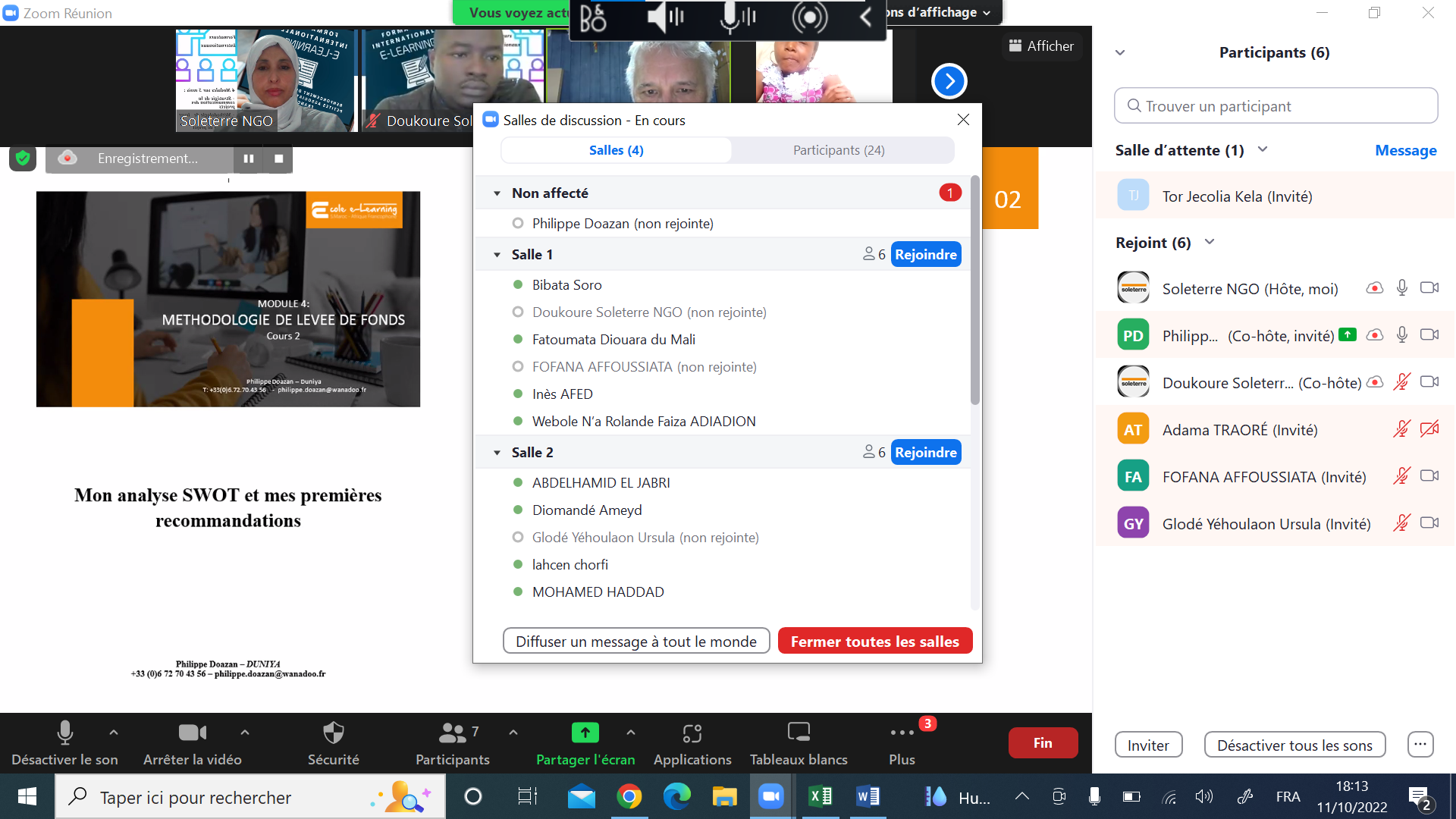The image size is (1456, 819).
Task: Select lahcen chorfi in Salle 2
Action: click(570, 565)
